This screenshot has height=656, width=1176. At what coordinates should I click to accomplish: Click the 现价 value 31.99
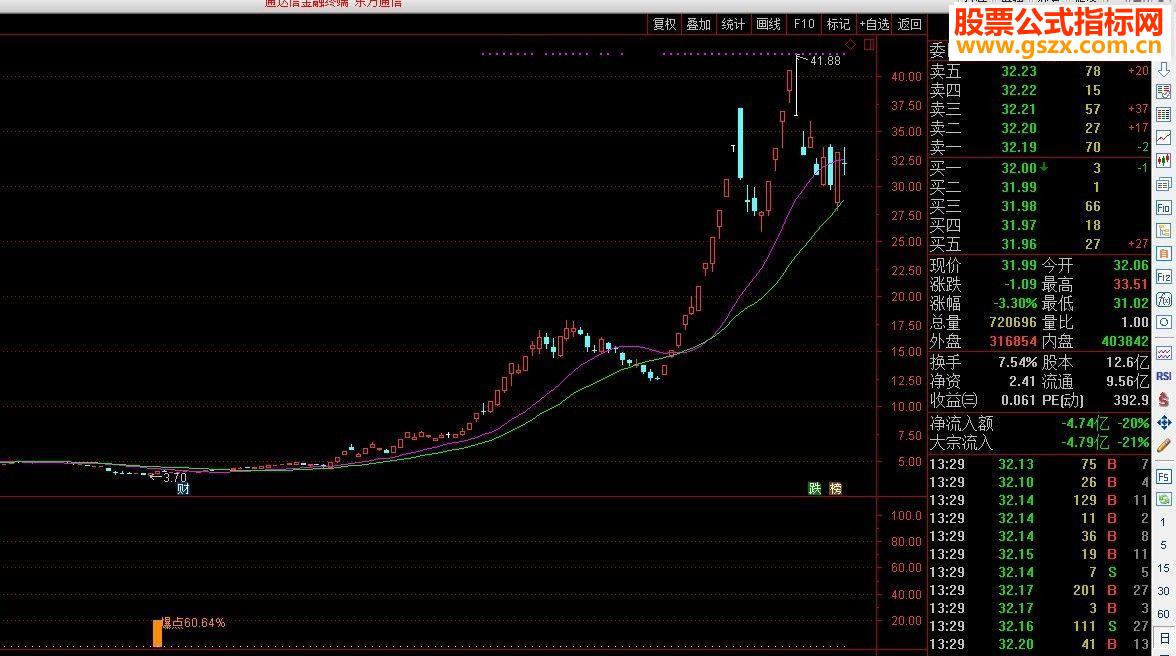coord(1018,265)
